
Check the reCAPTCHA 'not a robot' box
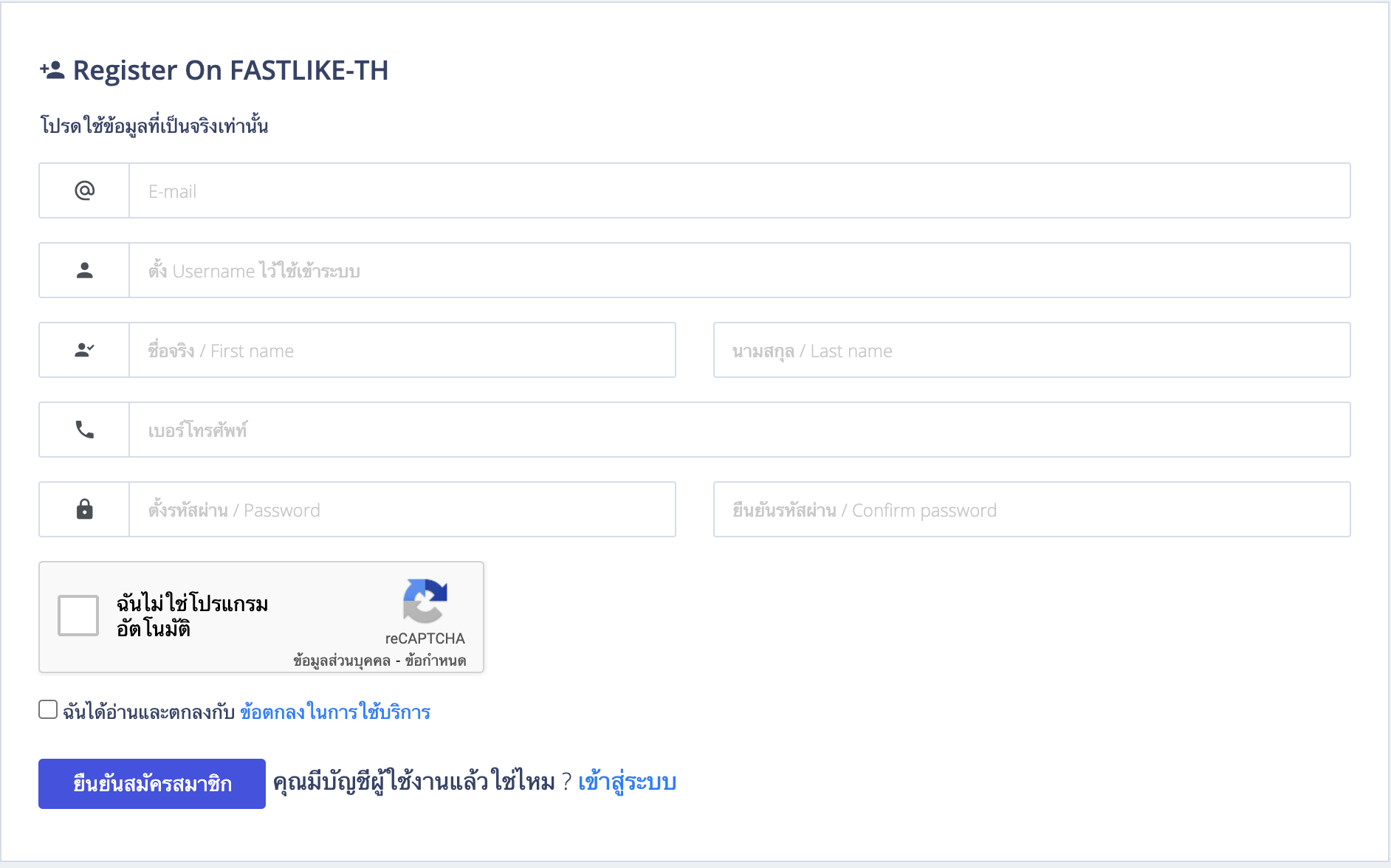[78, 616]
